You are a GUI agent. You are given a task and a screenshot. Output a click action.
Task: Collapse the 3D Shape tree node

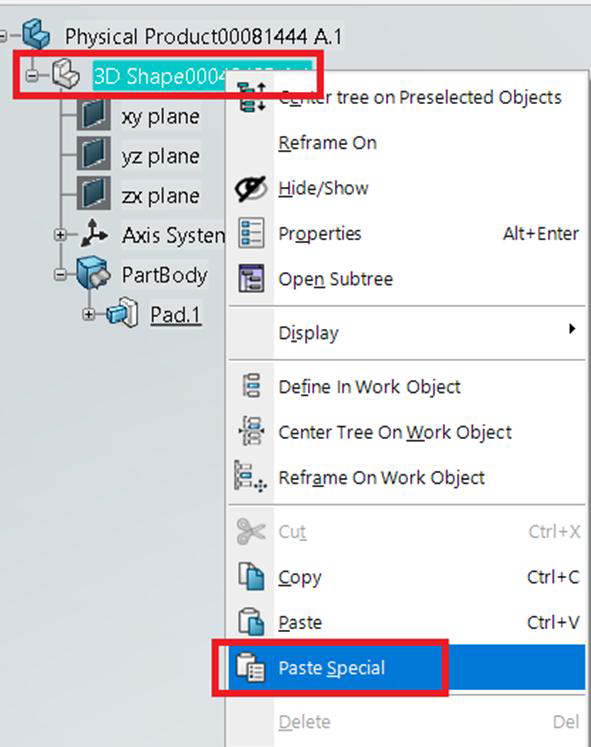tap(32, 75)
